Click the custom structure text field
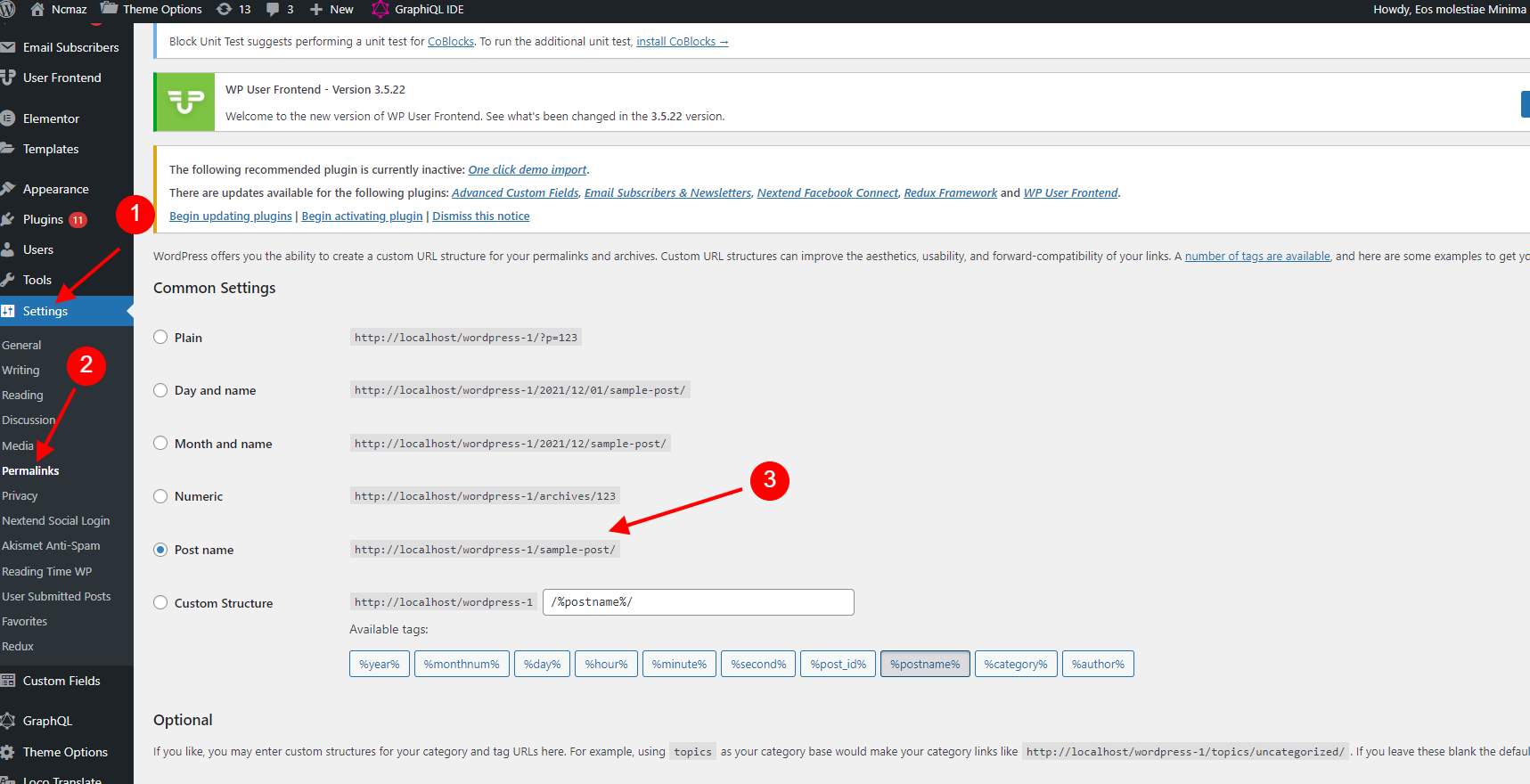The image size is (1530, 784). (x=699, y=602)
